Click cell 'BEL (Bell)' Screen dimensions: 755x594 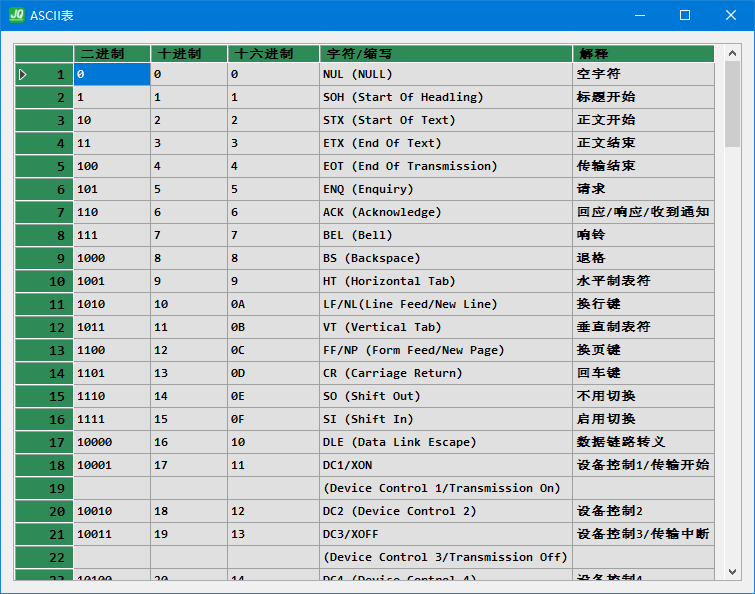pos(446,235)
